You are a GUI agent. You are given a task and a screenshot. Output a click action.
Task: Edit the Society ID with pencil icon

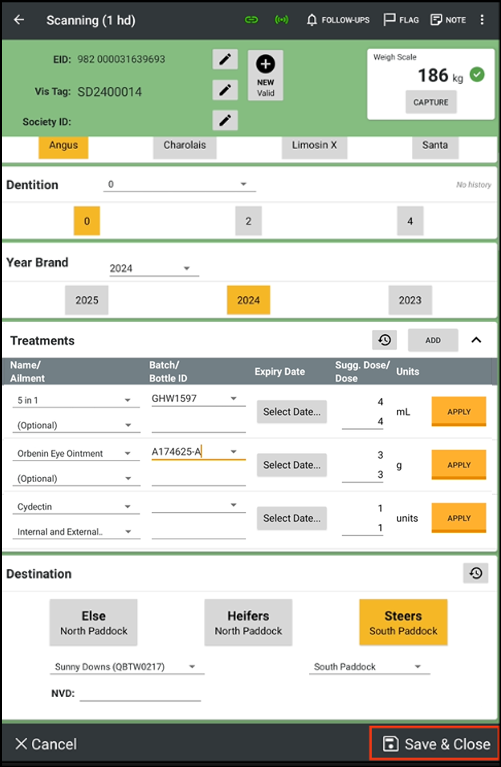point(225,120)
